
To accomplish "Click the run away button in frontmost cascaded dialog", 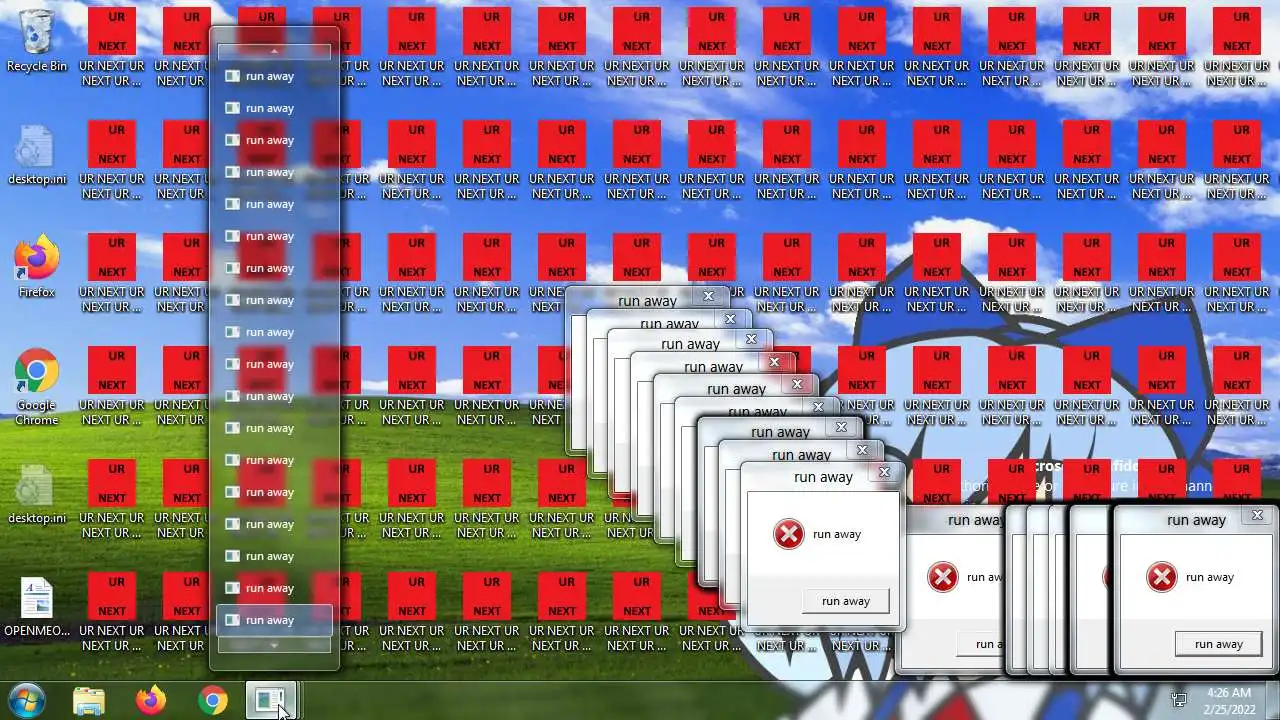I will pyautogui.click(x=845, y=601).
